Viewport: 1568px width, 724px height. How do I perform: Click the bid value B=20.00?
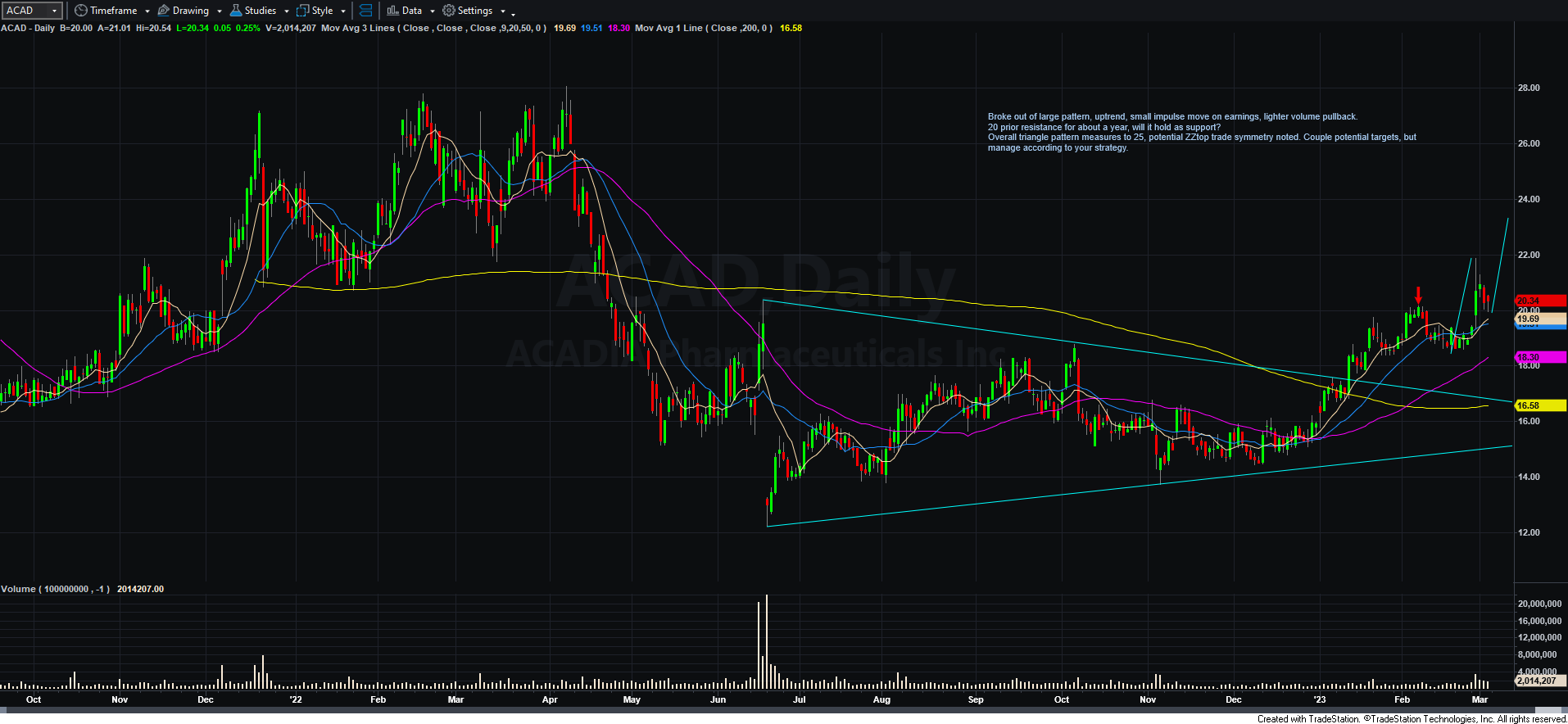pyautogui.click(x=76, y=28)
